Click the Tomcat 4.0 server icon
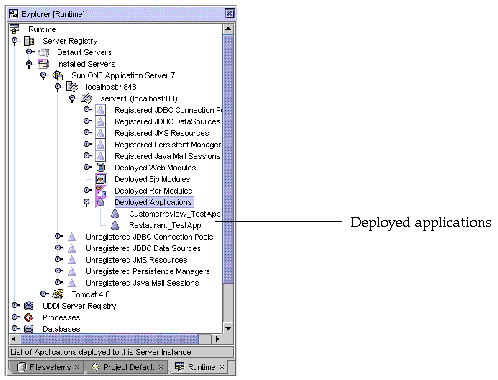This screenshot has height=380, width=498. tap(57, 294)
